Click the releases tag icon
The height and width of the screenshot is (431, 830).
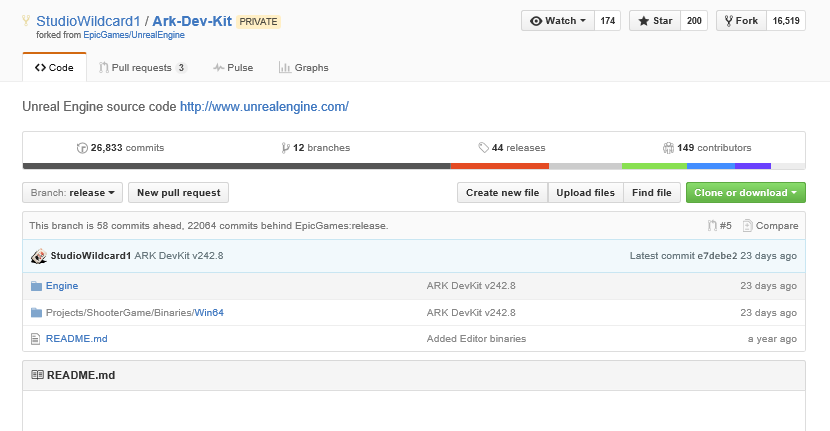[x=484, y=148]
